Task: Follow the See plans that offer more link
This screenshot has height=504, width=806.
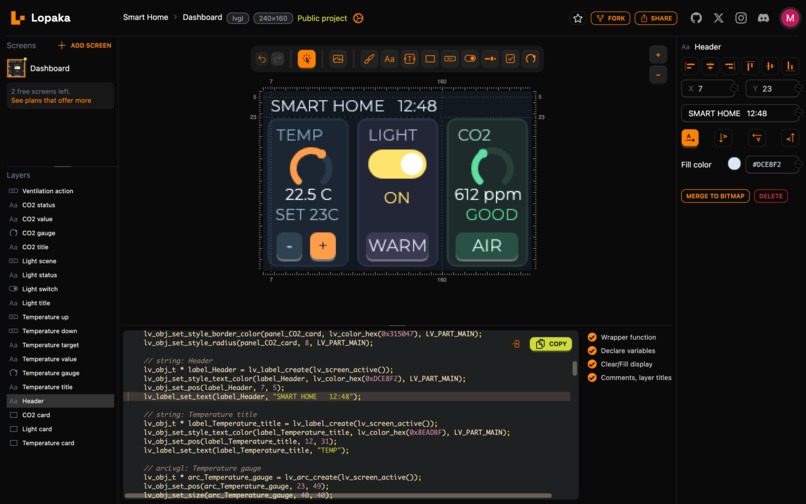Action: pos(51,101)
